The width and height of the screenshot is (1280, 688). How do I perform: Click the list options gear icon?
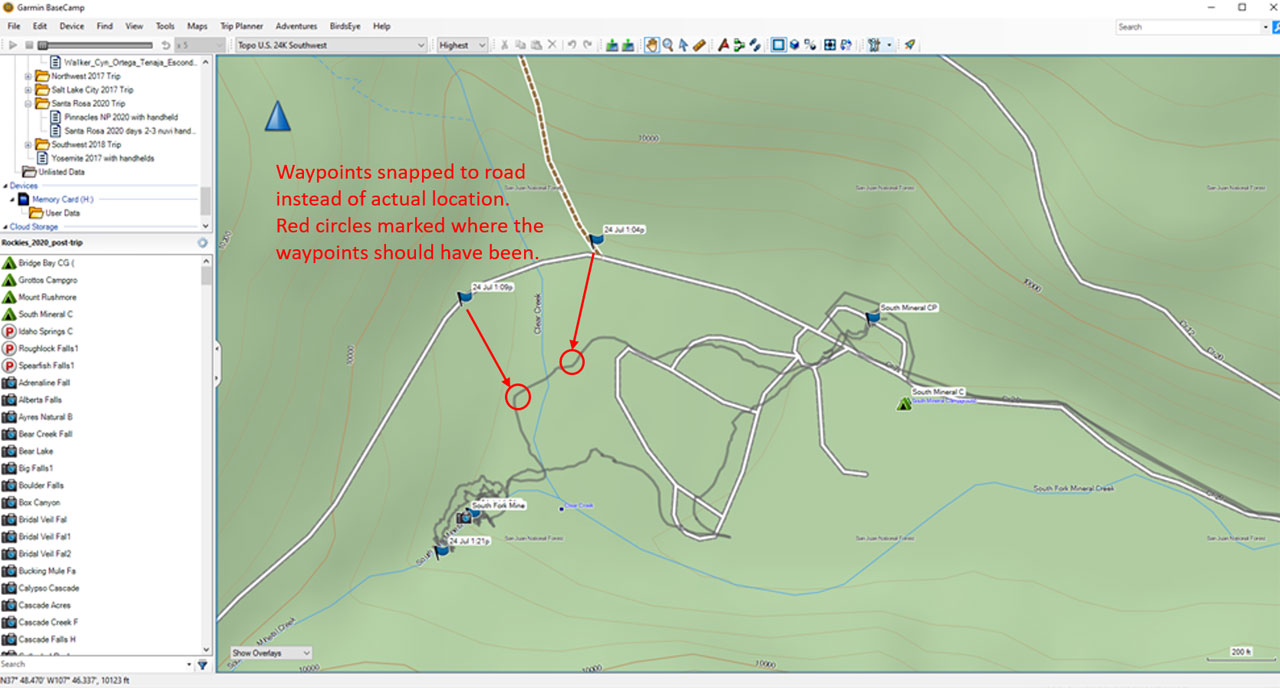[x=202, y=242]
